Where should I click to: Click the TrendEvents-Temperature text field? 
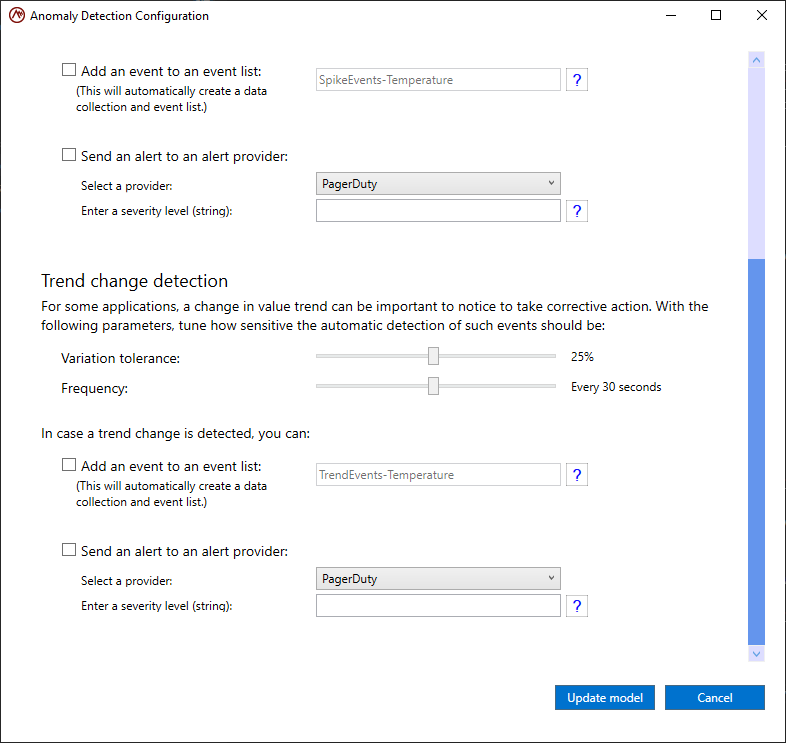(438, 475)
